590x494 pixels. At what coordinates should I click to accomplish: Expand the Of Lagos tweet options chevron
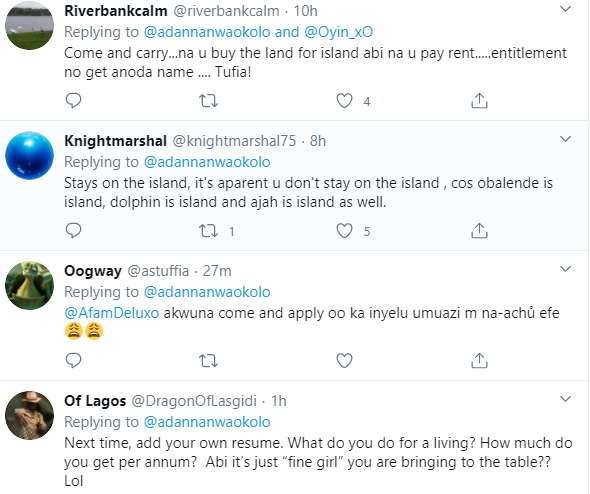(566, 399)
